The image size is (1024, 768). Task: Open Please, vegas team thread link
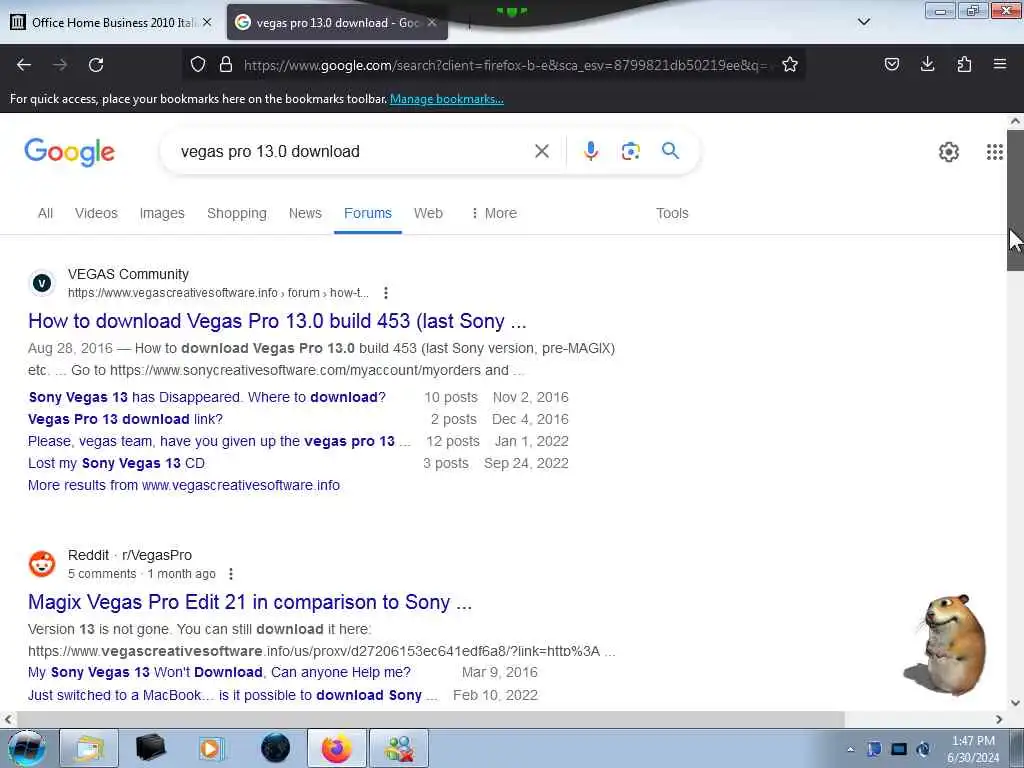pyautogui.click(x=219, y=441)
